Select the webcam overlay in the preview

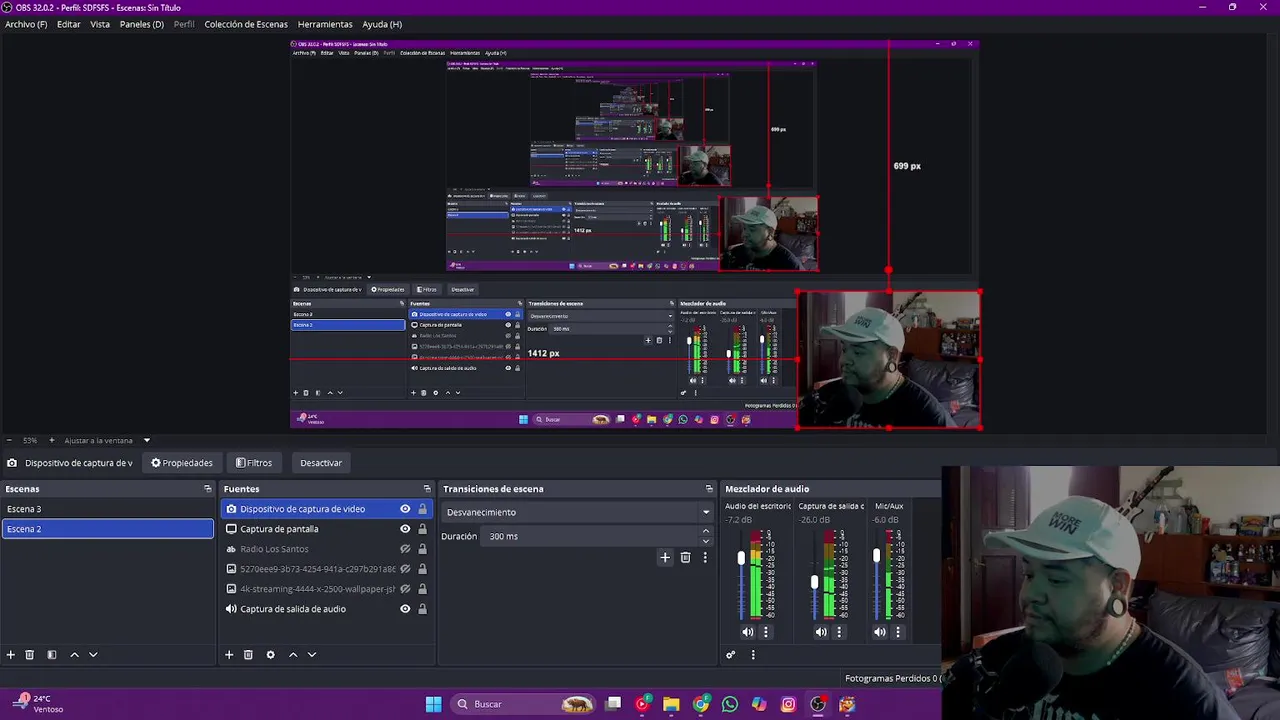[888, 360]
